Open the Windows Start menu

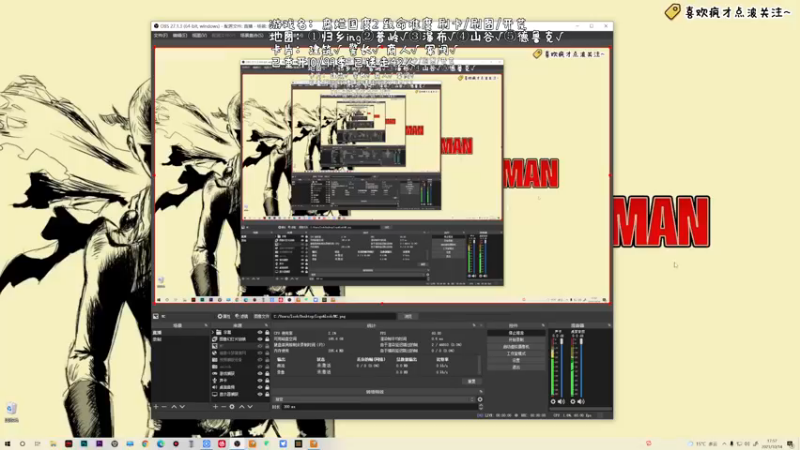tap(7, 444)
